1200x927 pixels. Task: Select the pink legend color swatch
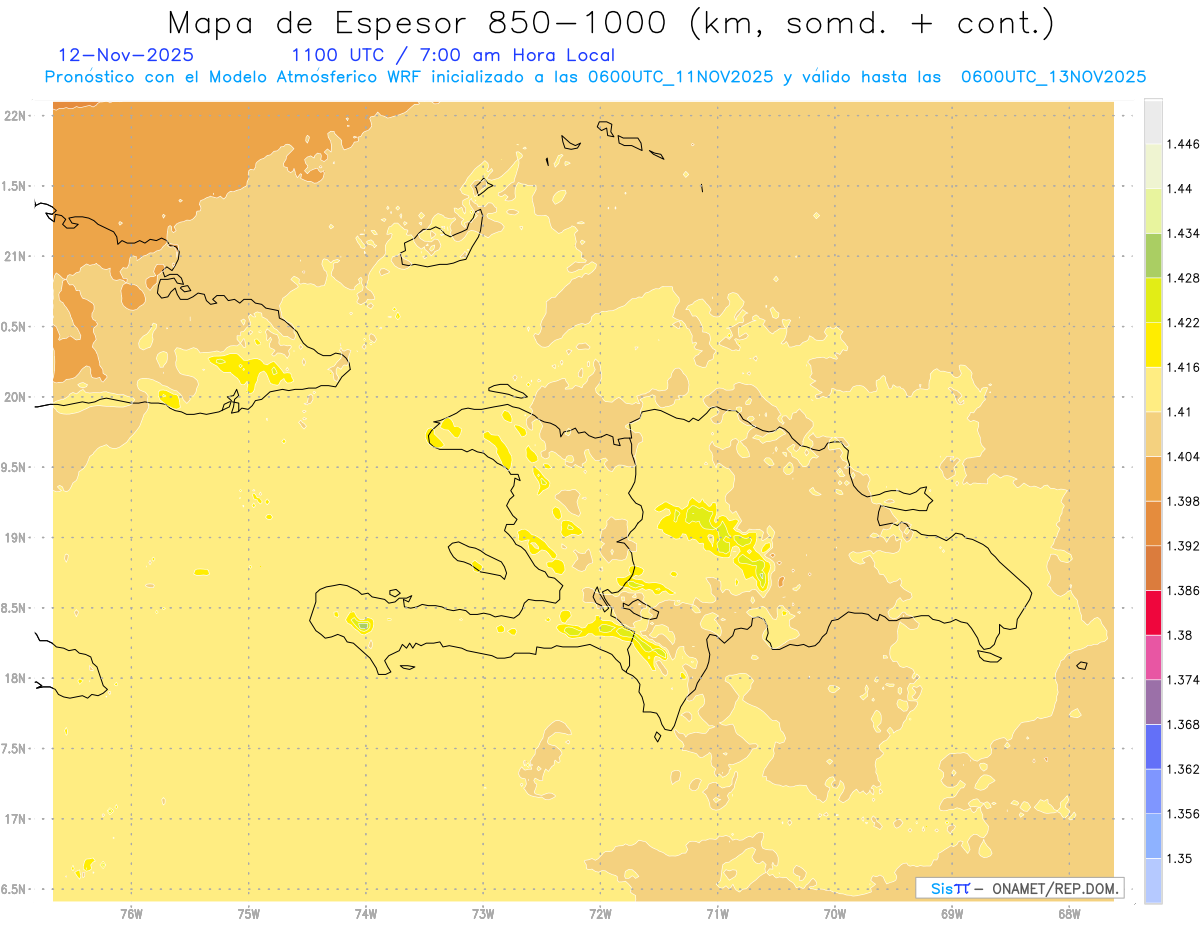[1153, 657]
